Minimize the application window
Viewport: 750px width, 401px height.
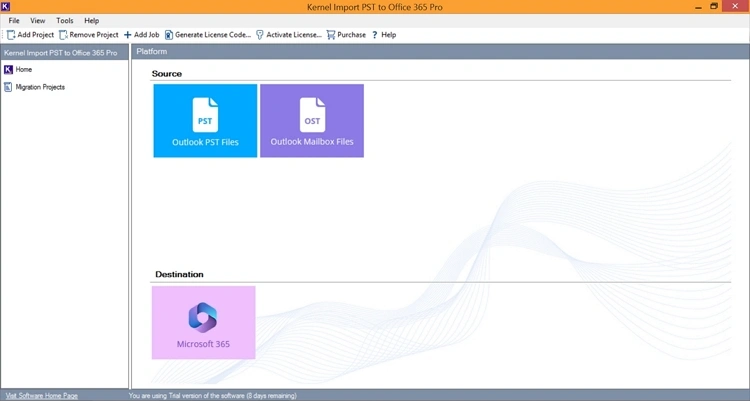pos(699,7)
